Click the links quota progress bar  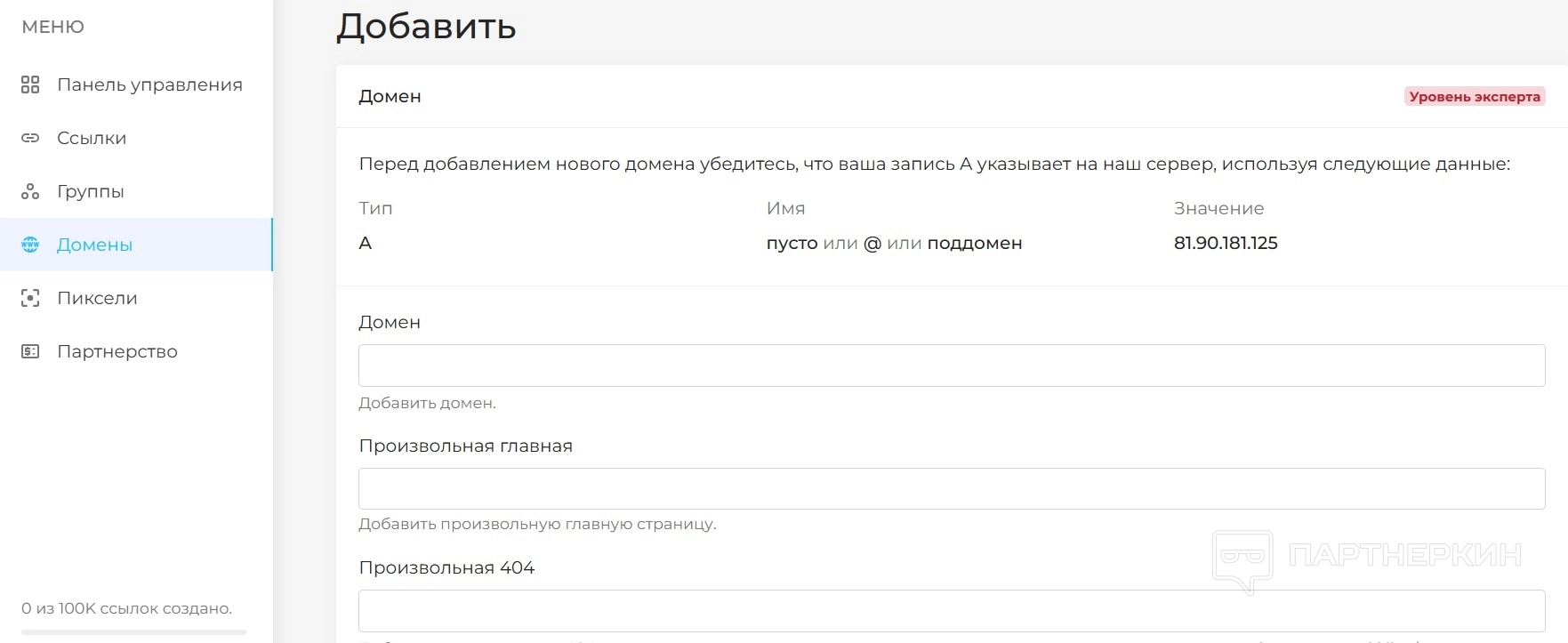pyautogui.click(x=133, y=632)
